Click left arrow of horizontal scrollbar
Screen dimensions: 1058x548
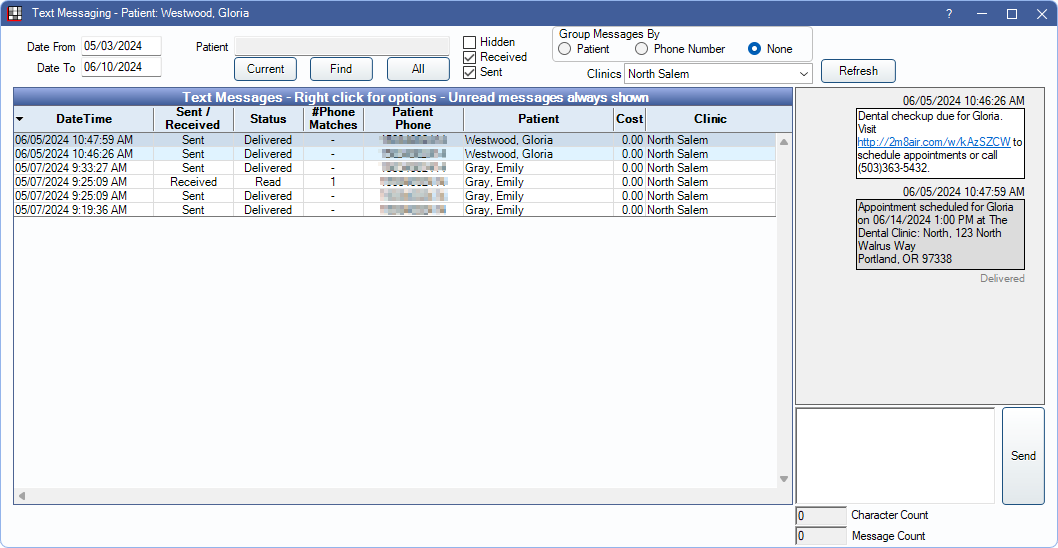pos(22,495)
